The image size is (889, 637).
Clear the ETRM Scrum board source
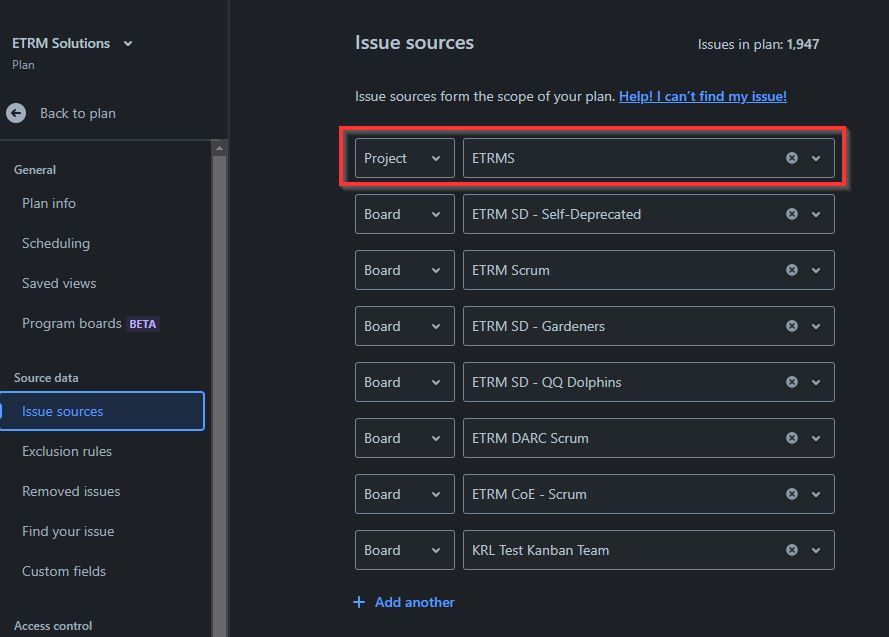(x=792, y=270)
